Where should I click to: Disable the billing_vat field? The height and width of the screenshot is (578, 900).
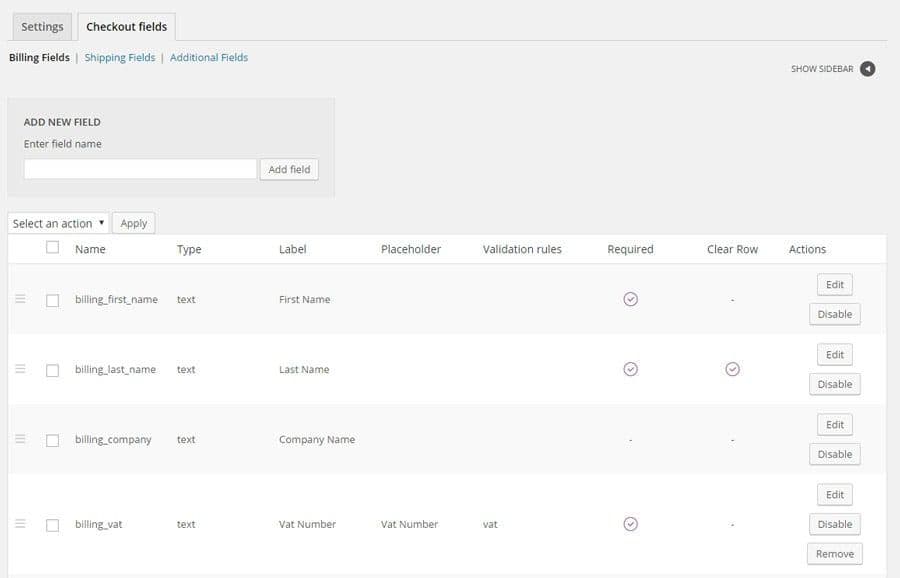(835, 525)
